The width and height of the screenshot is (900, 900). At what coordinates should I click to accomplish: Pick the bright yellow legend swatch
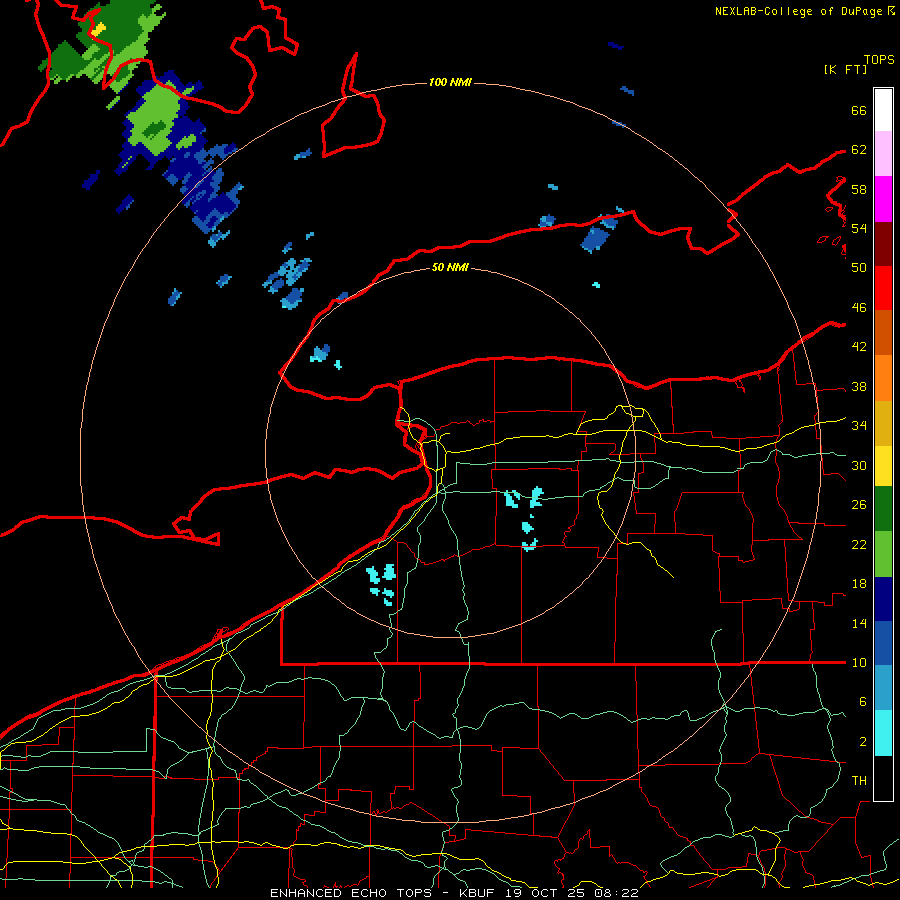point(883,465)
